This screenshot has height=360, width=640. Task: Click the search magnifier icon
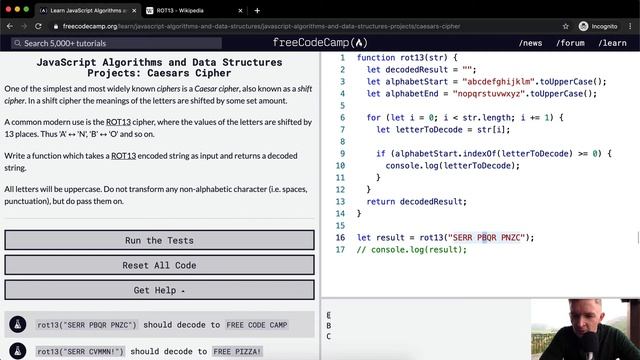tap(17, 43)
